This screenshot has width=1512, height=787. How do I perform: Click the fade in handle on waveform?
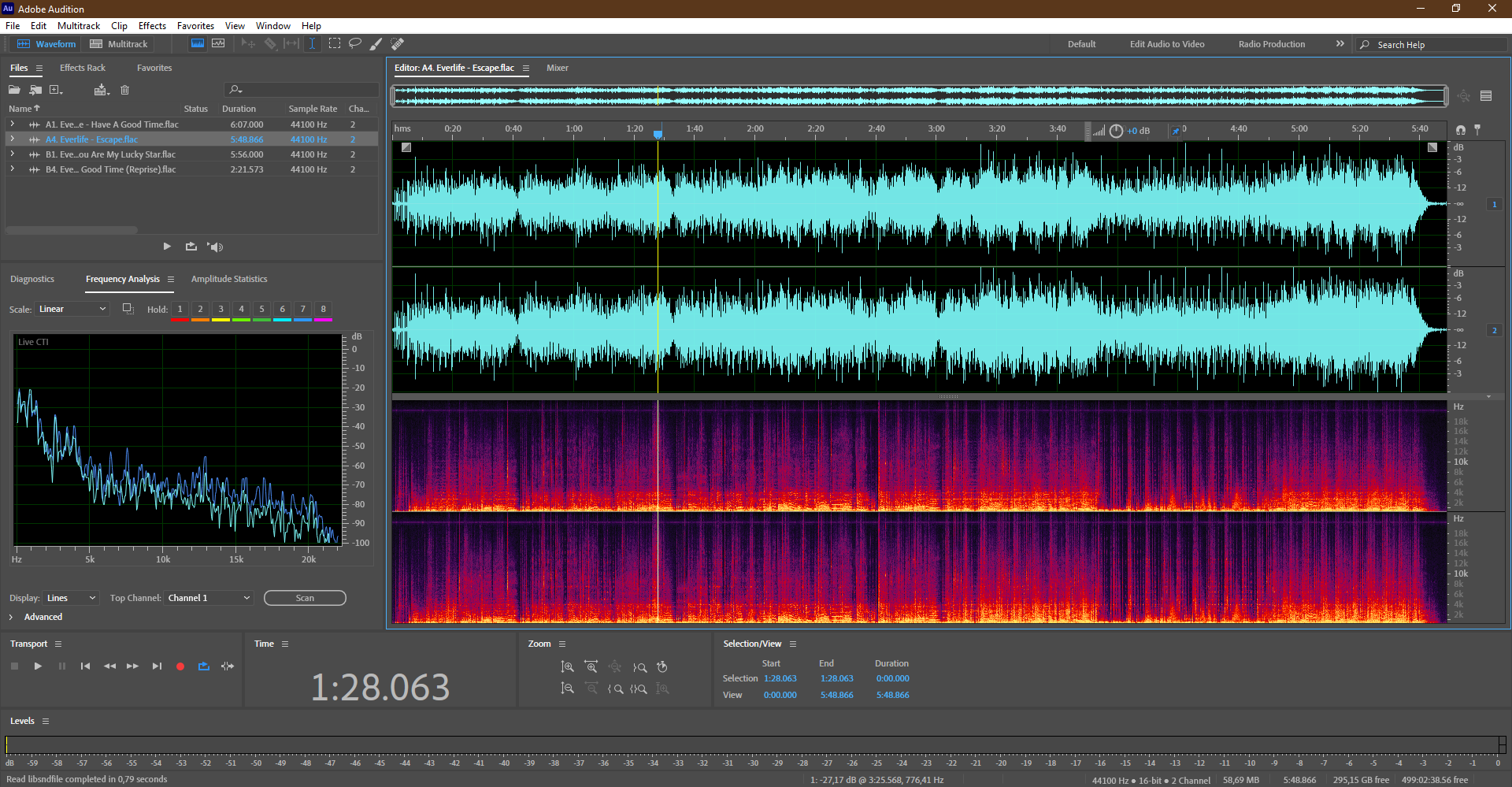click(406, 147)
